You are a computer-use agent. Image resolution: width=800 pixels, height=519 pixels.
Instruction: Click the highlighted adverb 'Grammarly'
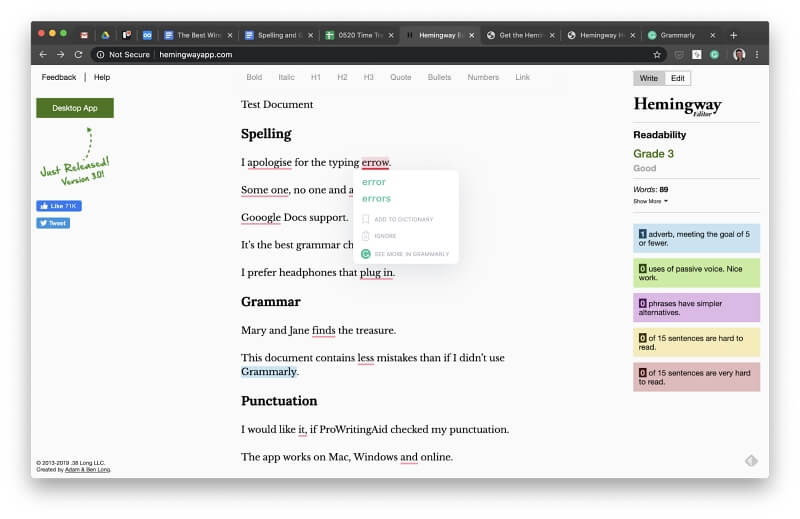pos(268,372)
